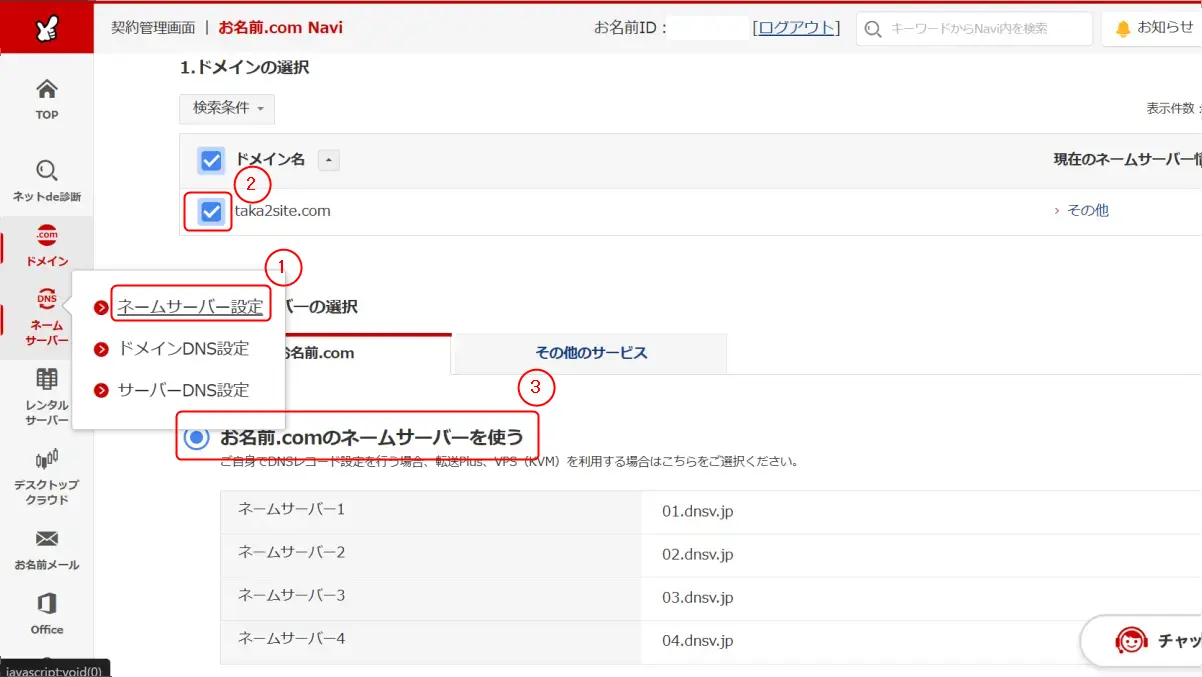Click the 02.dnsv.jp nameserver value
Image resolution: width=1202 pixels, height=677 pixels.
(698, 555)
